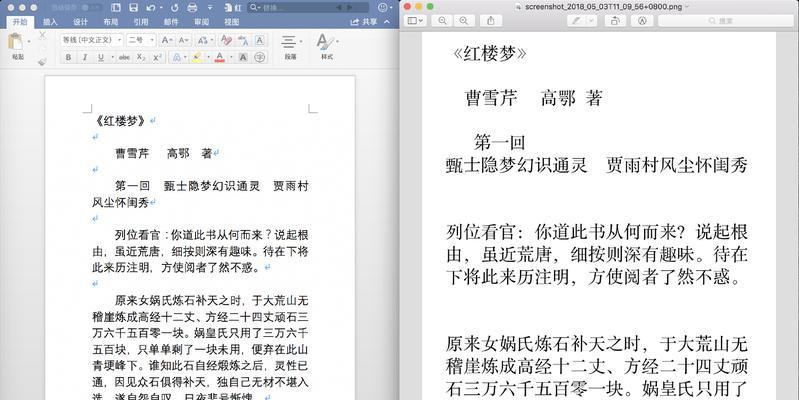Open the 邮件 ribbon tab
The image size is (799, 400).
point(171,22)
